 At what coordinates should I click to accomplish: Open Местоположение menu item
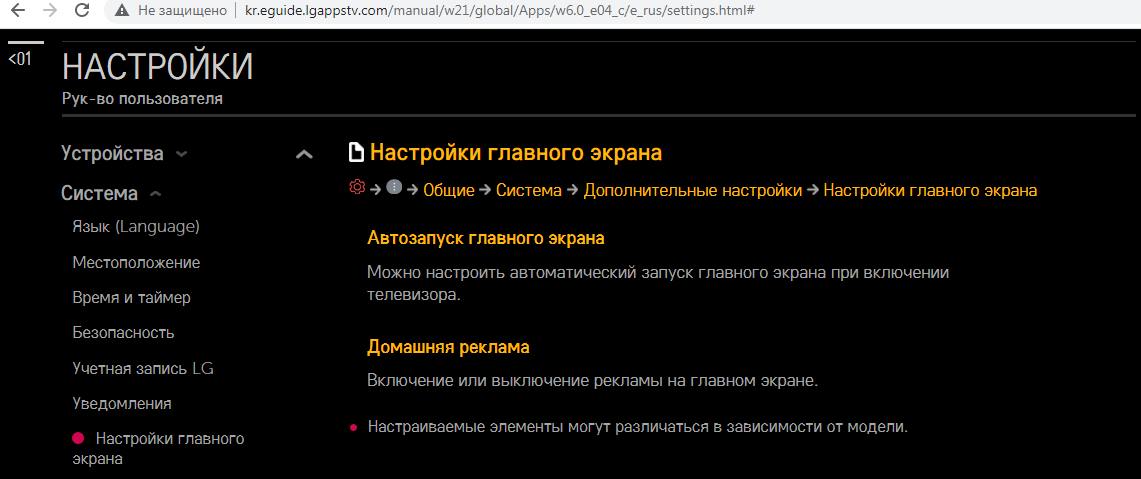click(136, 262)
